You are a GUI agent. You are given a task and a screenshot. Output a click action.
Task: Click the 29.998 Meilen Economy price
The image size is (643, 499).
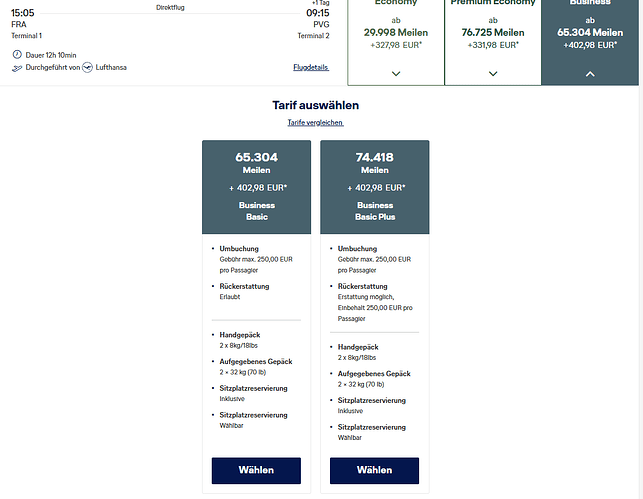tap(396, 32)
